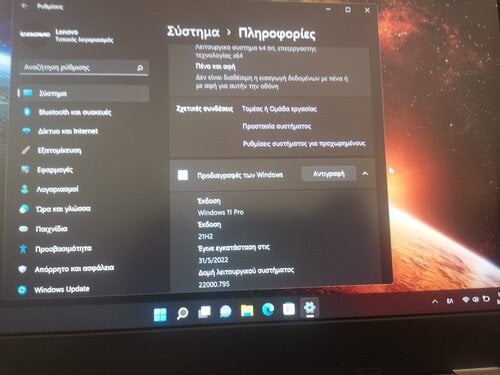The width and height of the screenshot is (500, 375).
Task: Open Microsoft Store taskbar icon
Action: point(289,309)
